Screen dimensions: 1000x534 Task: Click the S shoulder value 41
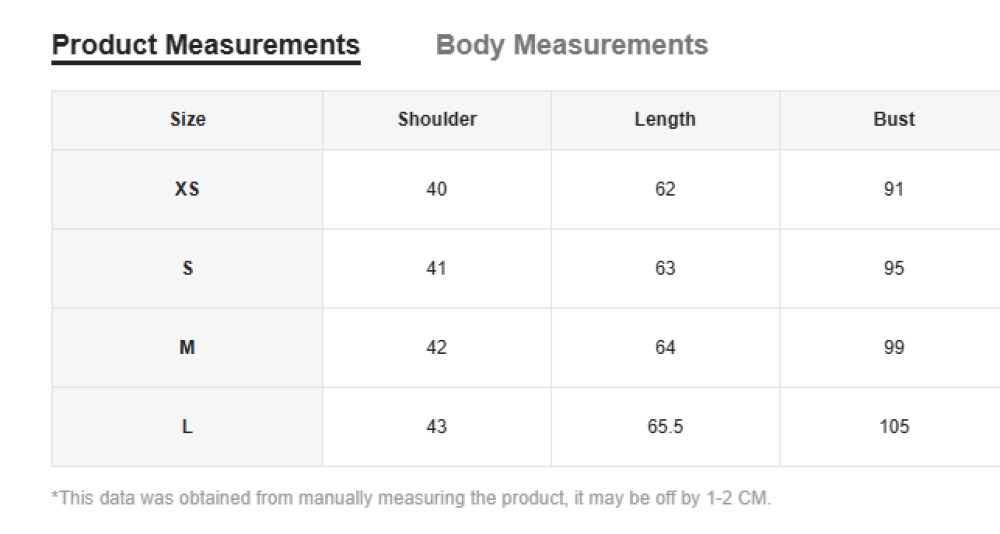437,268
